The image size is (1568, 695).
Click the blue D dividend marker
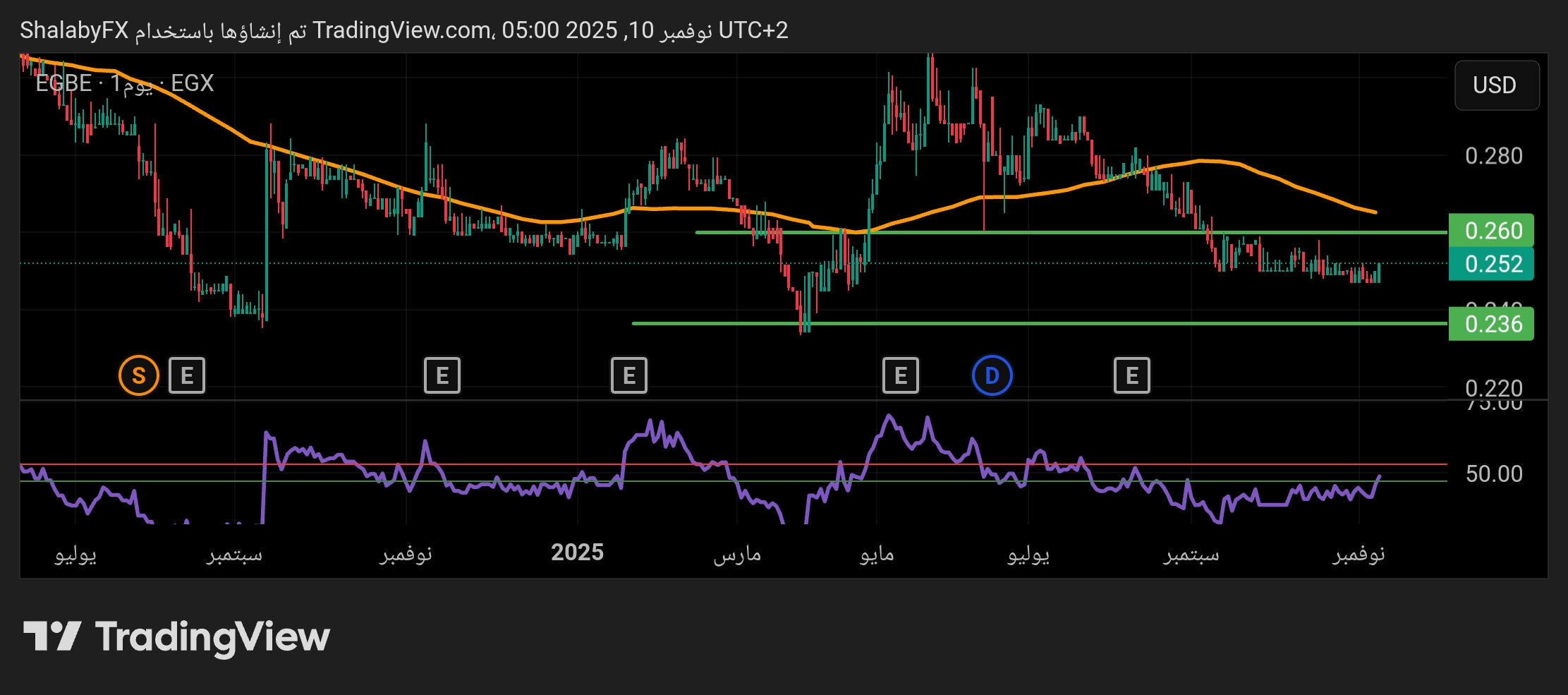(992, 375)
